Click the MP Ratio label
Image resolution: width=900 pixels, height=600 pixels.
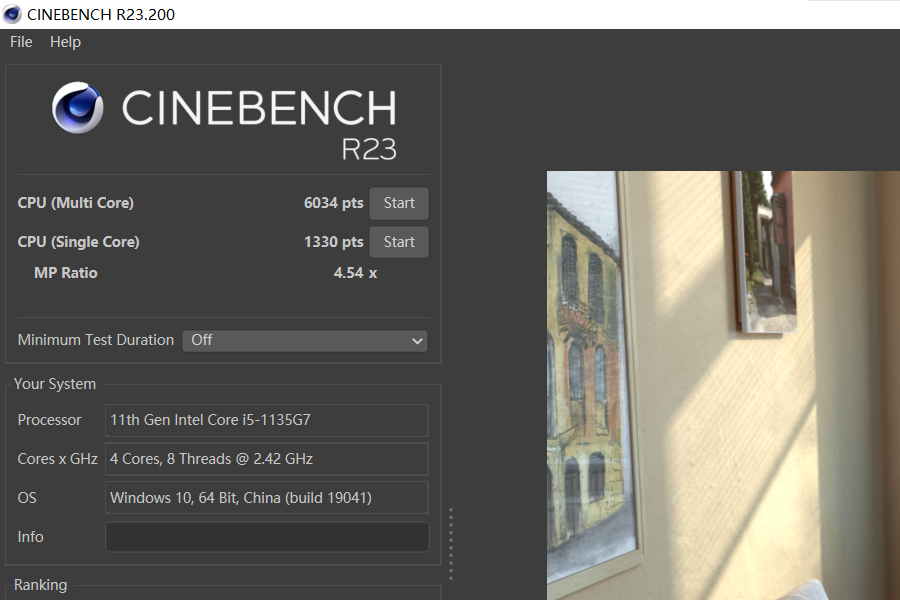point(66,273)
